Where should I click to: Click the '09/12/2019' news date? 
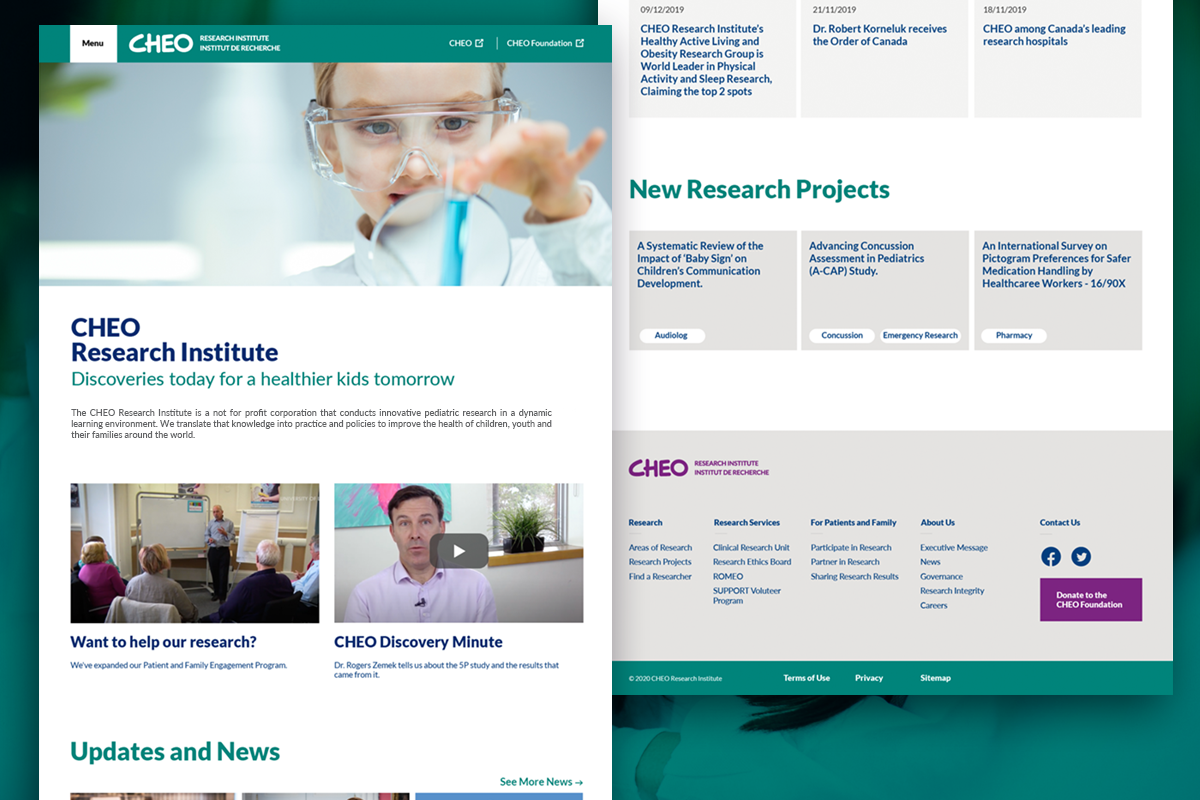click(x=662, y=10)
